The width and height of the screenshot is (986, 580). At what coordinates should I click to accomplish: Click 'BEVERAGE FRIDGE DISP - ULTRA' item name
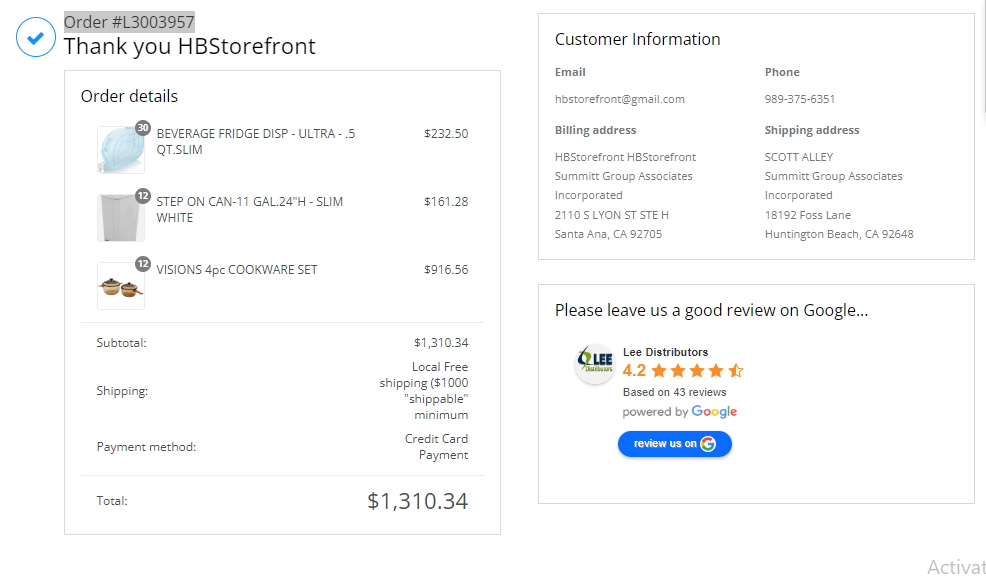point(255,142)
